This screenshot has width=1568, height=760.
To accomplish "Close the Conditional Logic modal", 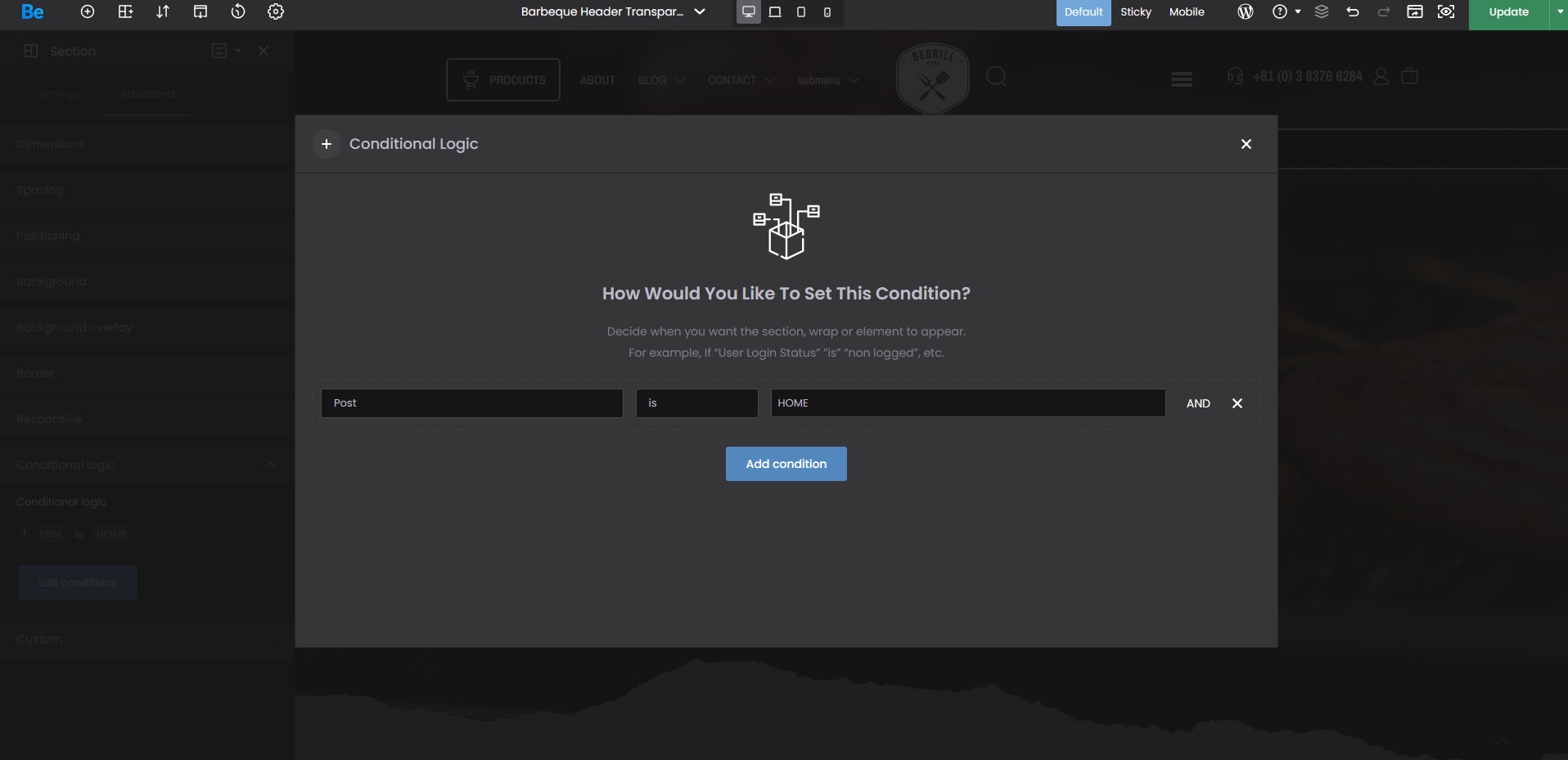I will click(1246, 144).
